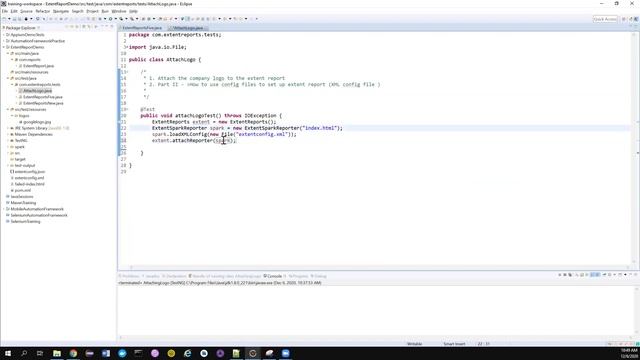This screenshot has width=640, height=360.
Task: Click the Run toolbar button
Action: 110,19
